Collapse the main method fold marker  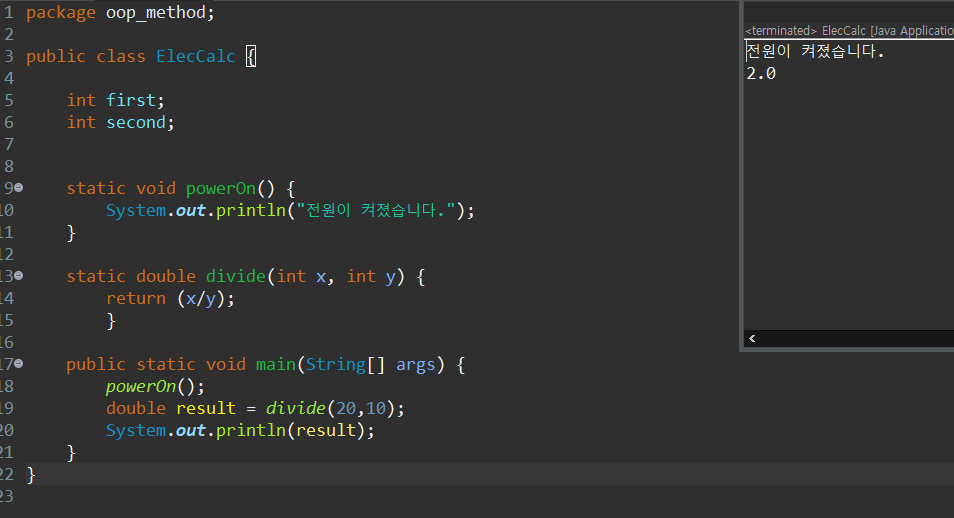pos(19,364)
